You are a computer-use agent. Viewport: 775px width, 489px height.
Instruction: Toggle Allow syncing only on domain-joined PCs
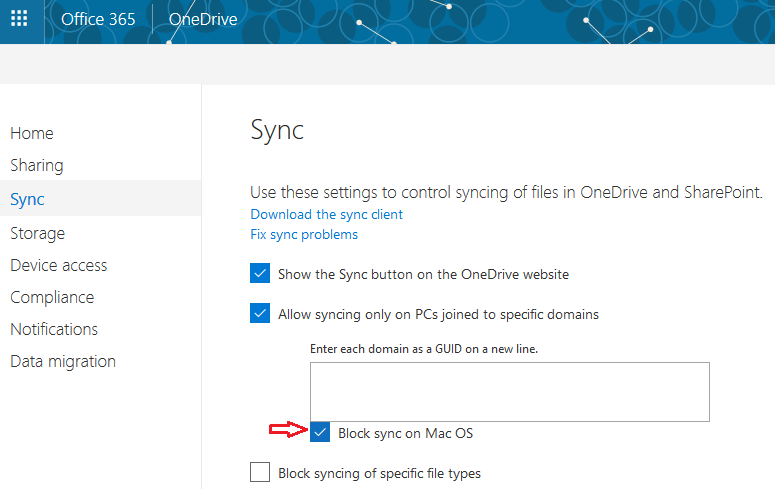coord(260,313)
